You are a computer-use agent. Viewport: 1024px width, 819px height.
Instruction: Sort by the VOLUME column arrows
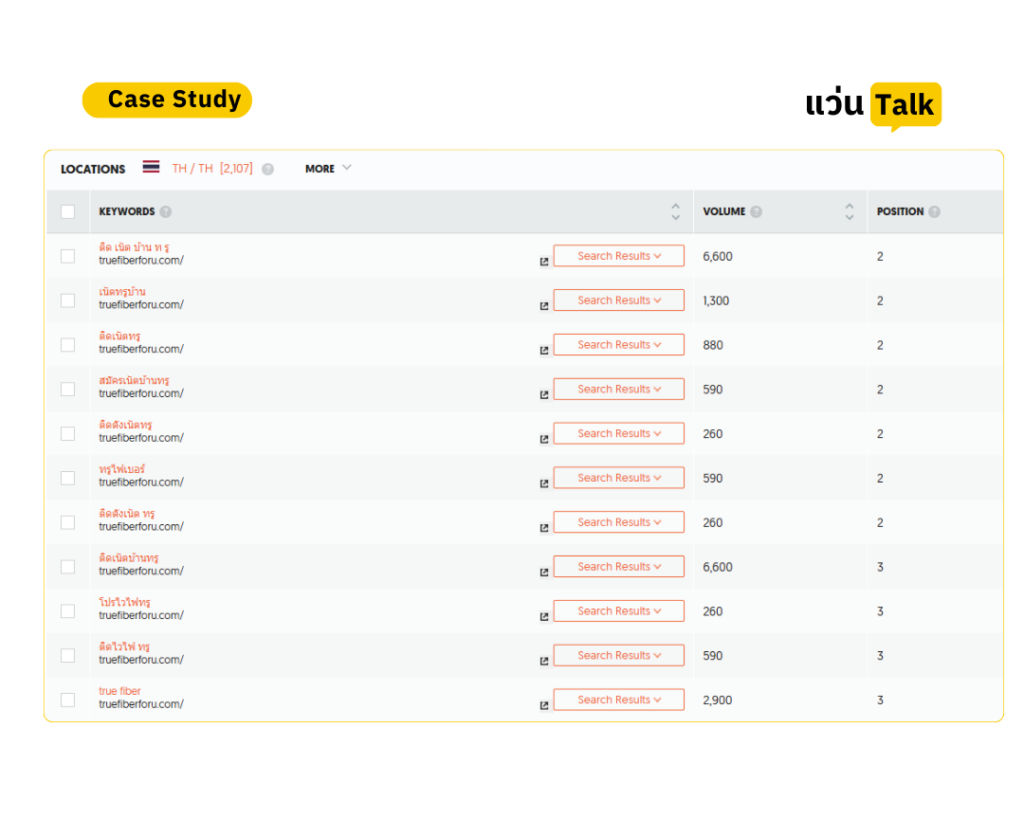(x=849, y=212)
